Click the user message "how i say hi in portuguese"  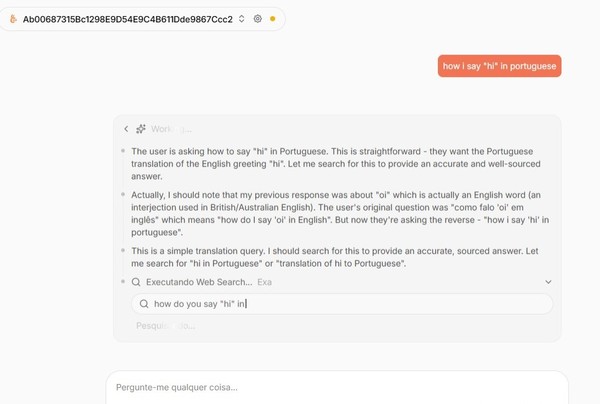(x=499, y=66)
